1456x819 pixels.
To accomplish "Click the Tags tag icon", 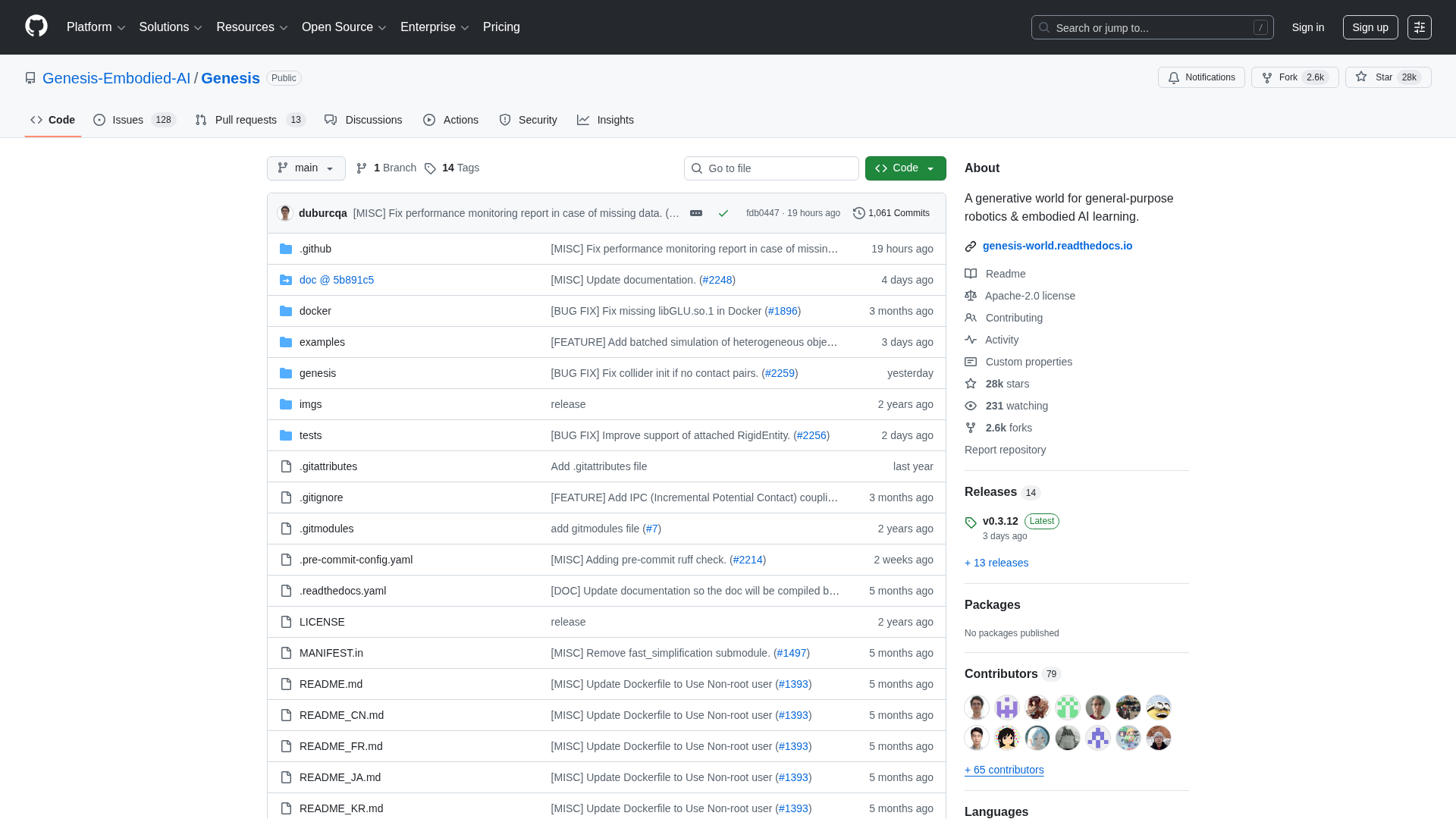I will coord(430,168).
